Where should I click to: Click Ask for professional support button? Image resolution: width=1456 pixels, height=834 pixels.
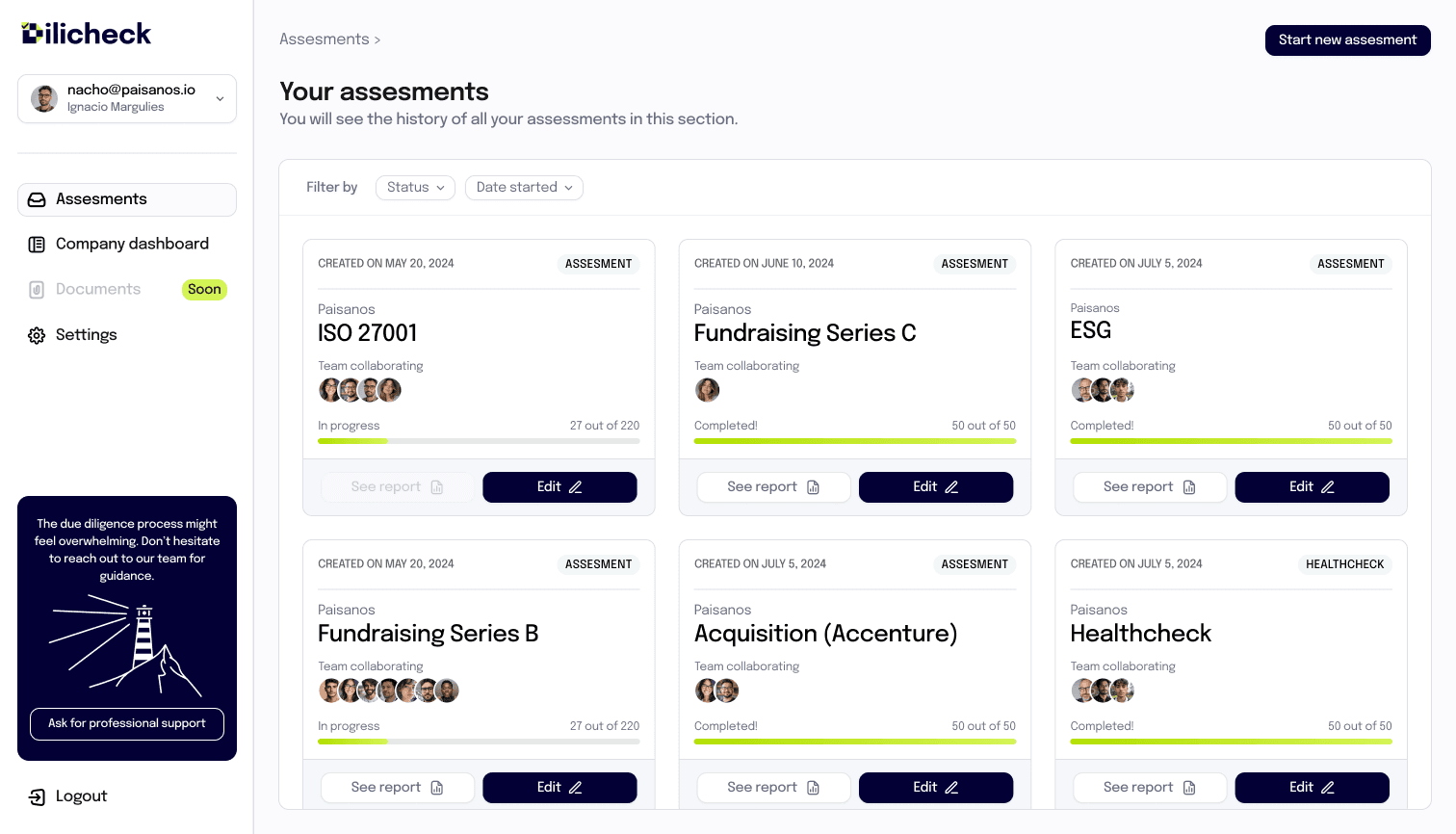tap(127, 723)
